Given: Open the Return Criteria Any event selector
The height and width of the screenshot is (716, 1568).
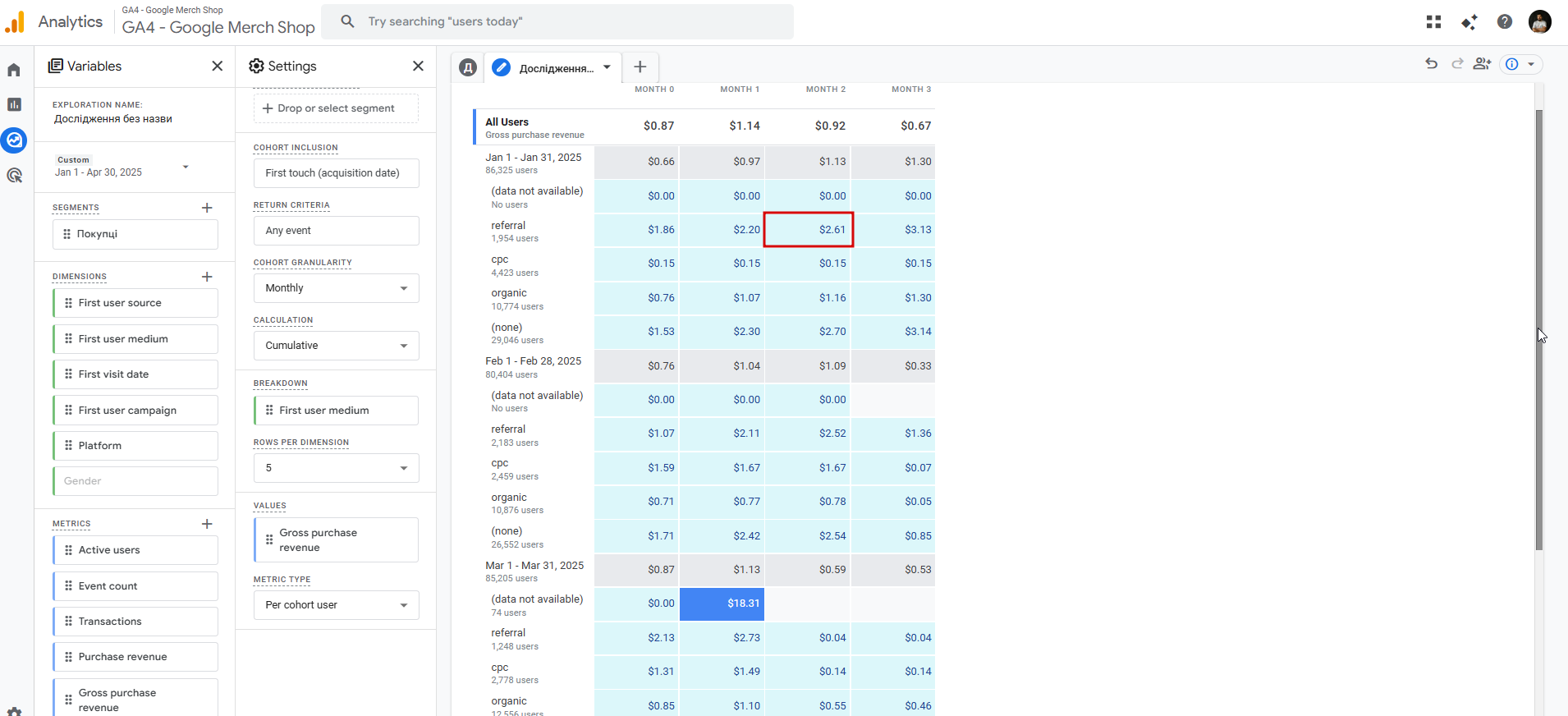Looking at the screenshot, I should (337, 231).
